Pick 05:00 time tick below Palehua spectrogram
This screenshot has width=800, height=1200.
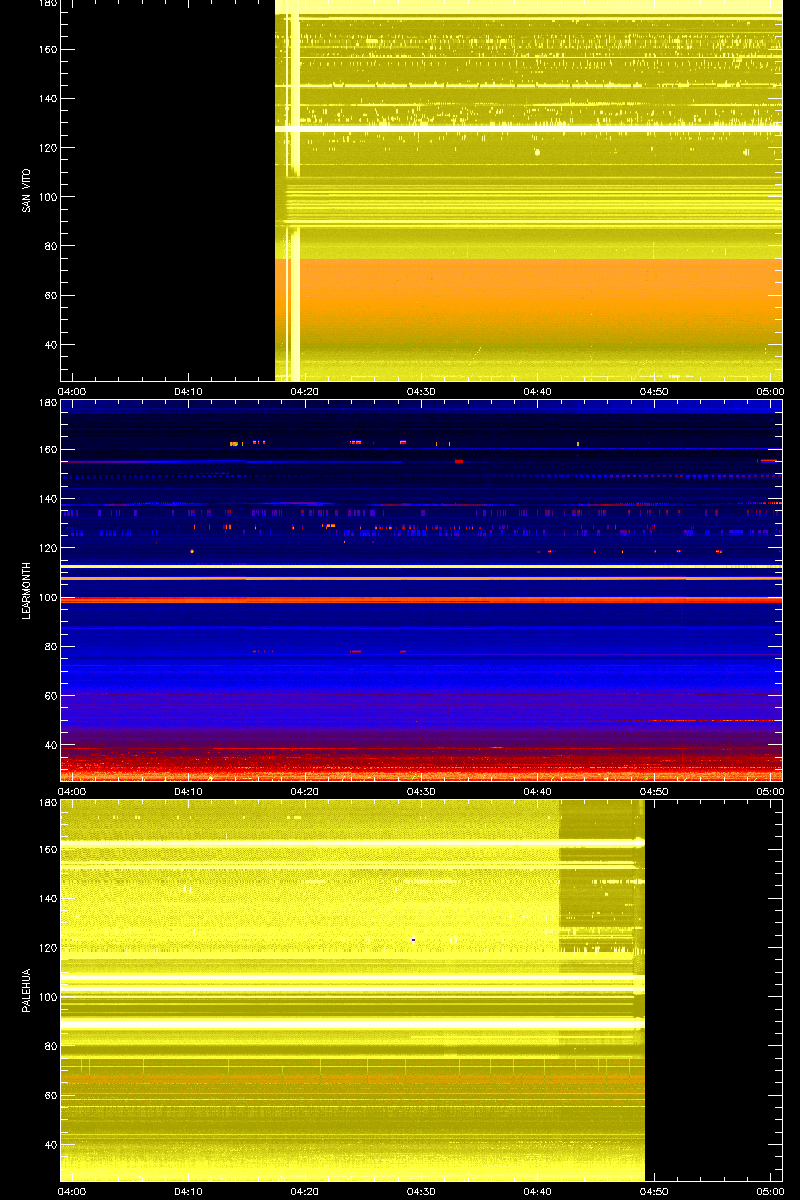click(x=770, y=1191)
